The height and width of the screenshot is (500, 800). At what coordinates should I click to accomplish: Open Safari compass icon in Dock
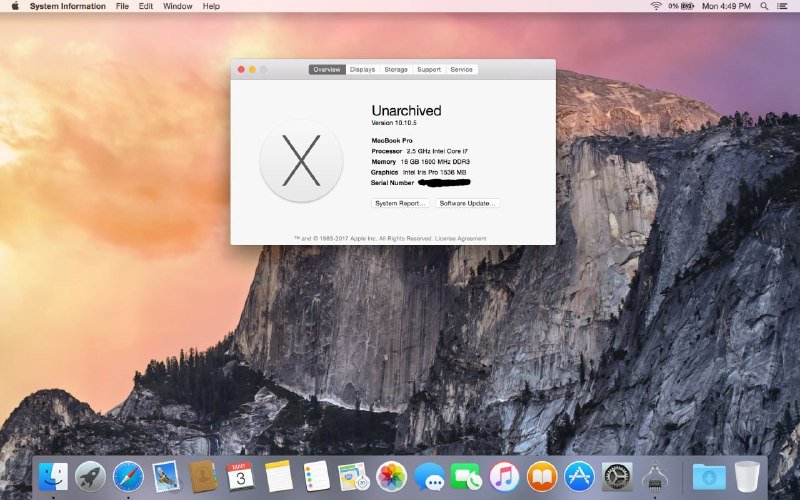click(x=128, y=477)
